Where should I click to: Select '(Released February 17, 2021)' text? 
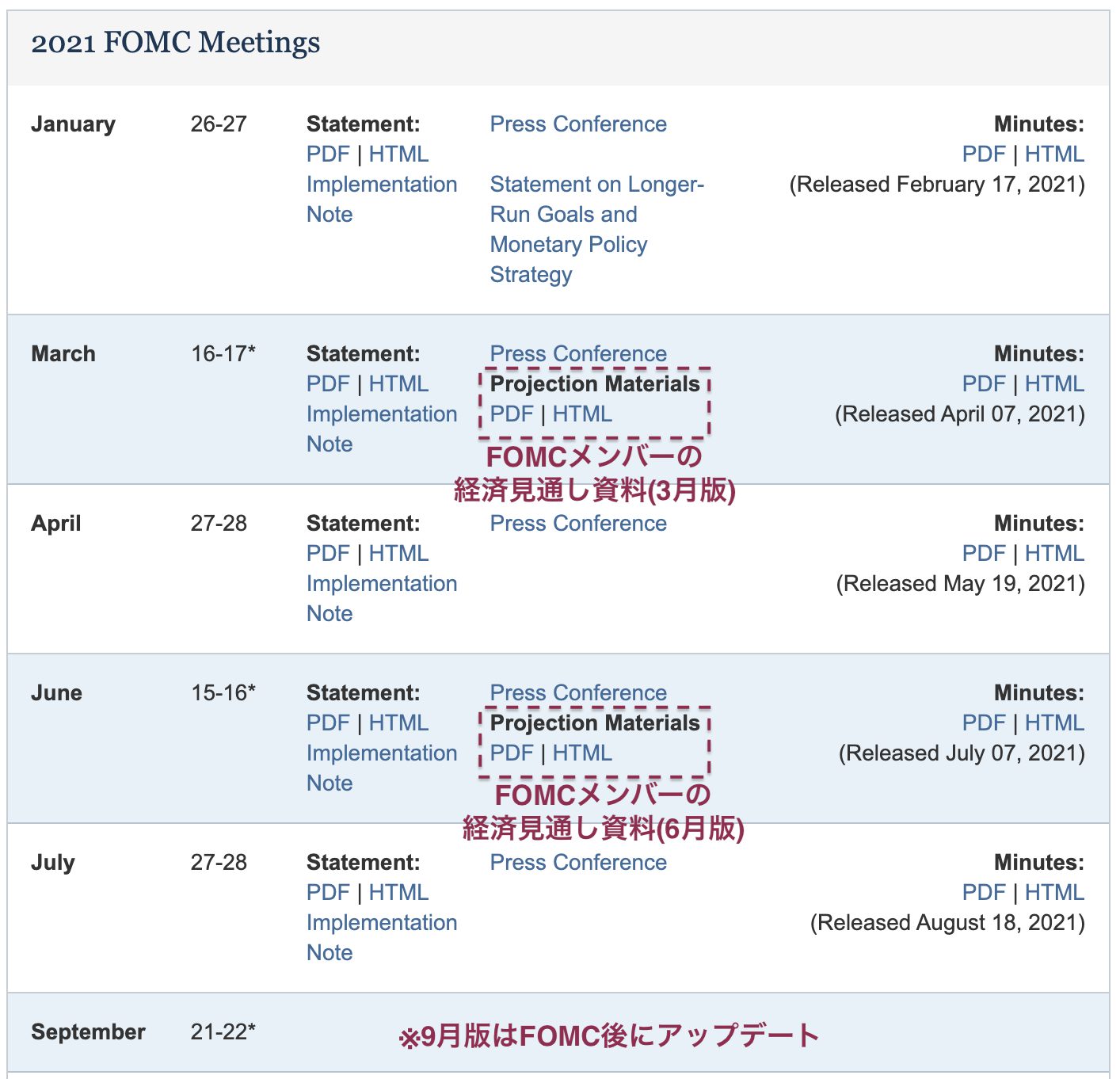[937, 185]
